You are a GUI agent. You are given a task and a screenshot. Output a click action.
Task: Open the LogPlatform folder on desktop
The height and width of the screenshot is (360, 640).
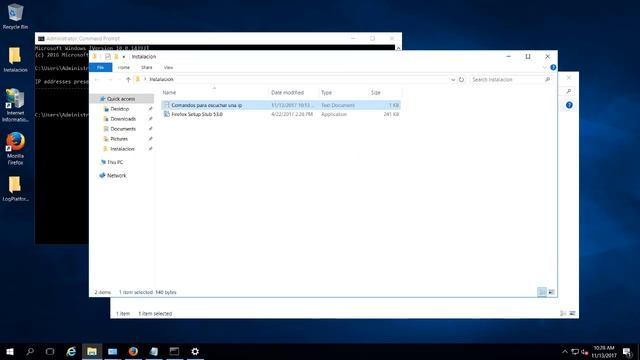pos(15,189)
